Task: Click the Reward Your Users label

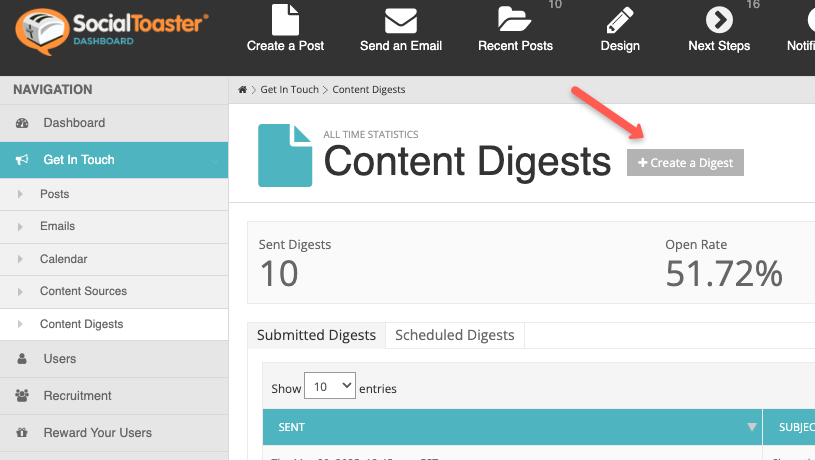Action: tap(98, 432)
